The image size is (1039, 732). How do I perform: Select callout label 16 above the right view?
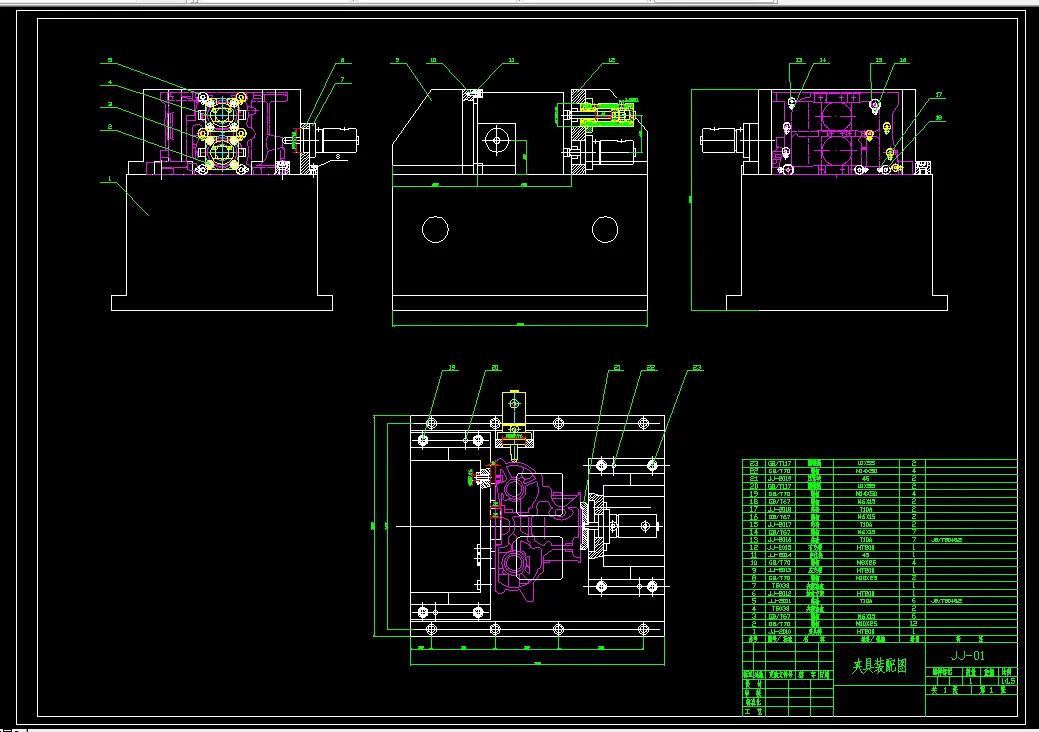[x=902, y=60]
